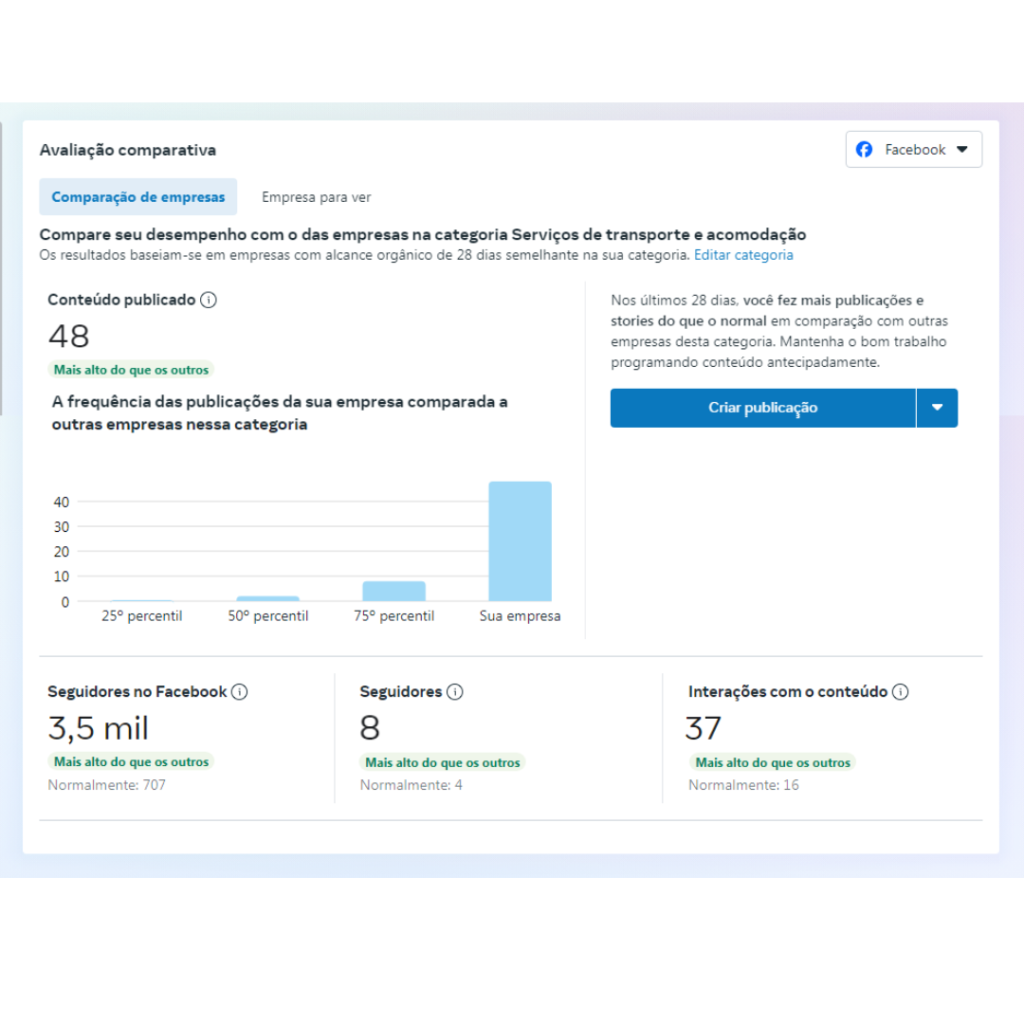Open the arrow menu beside Criar publicação
The width and height of the screenshot is (1024, 1024).
(x=937, y=408)
